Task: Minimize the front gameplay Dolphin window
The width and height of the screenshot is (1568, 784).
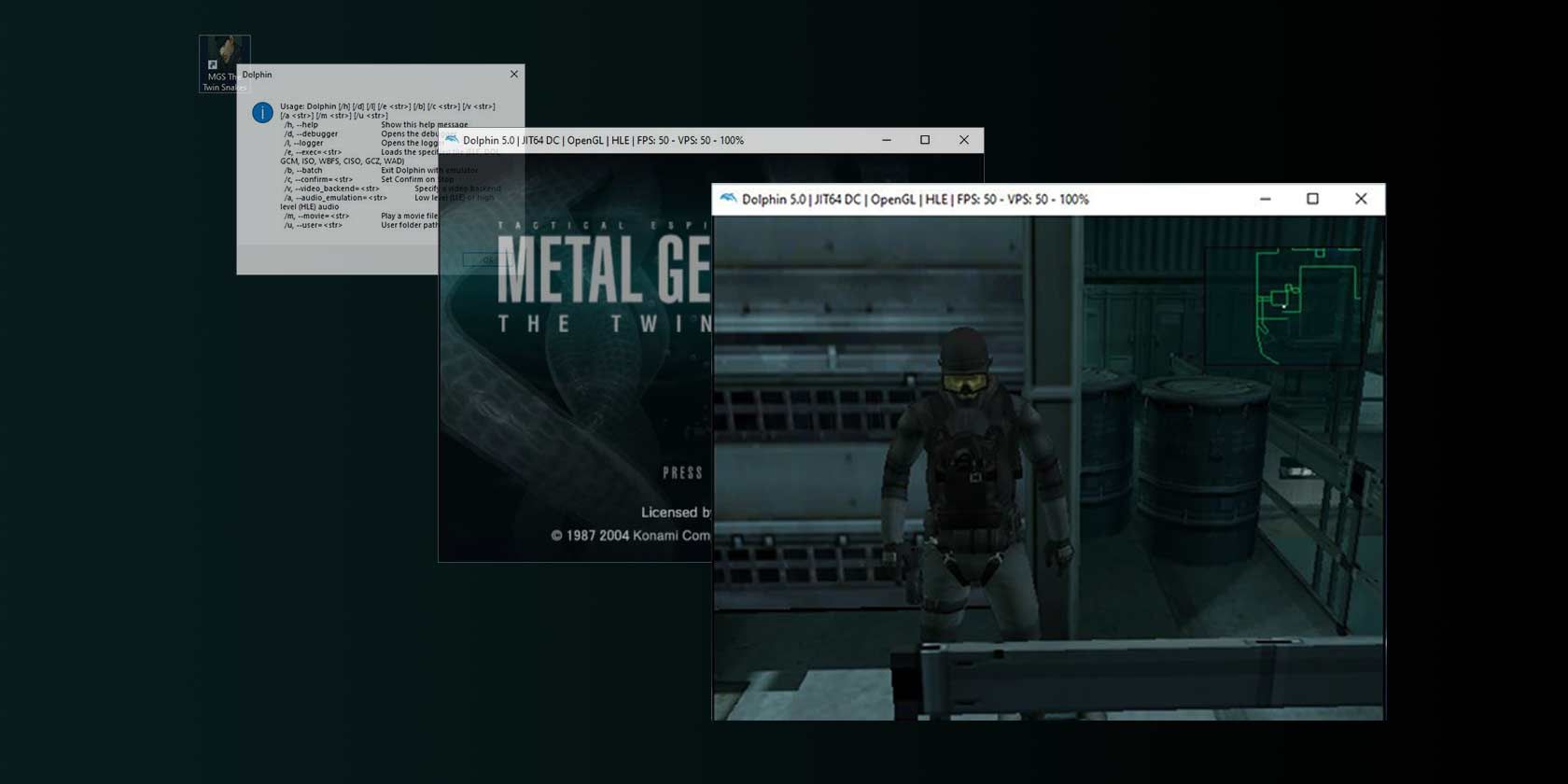Action: pyautogui.click(x=1265, y=199)
